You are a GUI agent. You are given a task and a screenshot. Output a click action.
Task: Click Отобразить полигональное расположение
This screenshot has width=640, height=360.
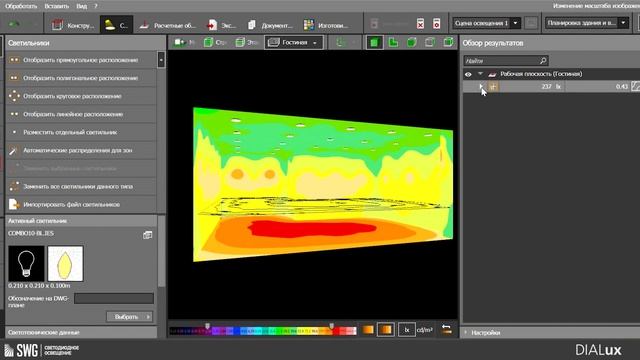click(x=81, y=78)
